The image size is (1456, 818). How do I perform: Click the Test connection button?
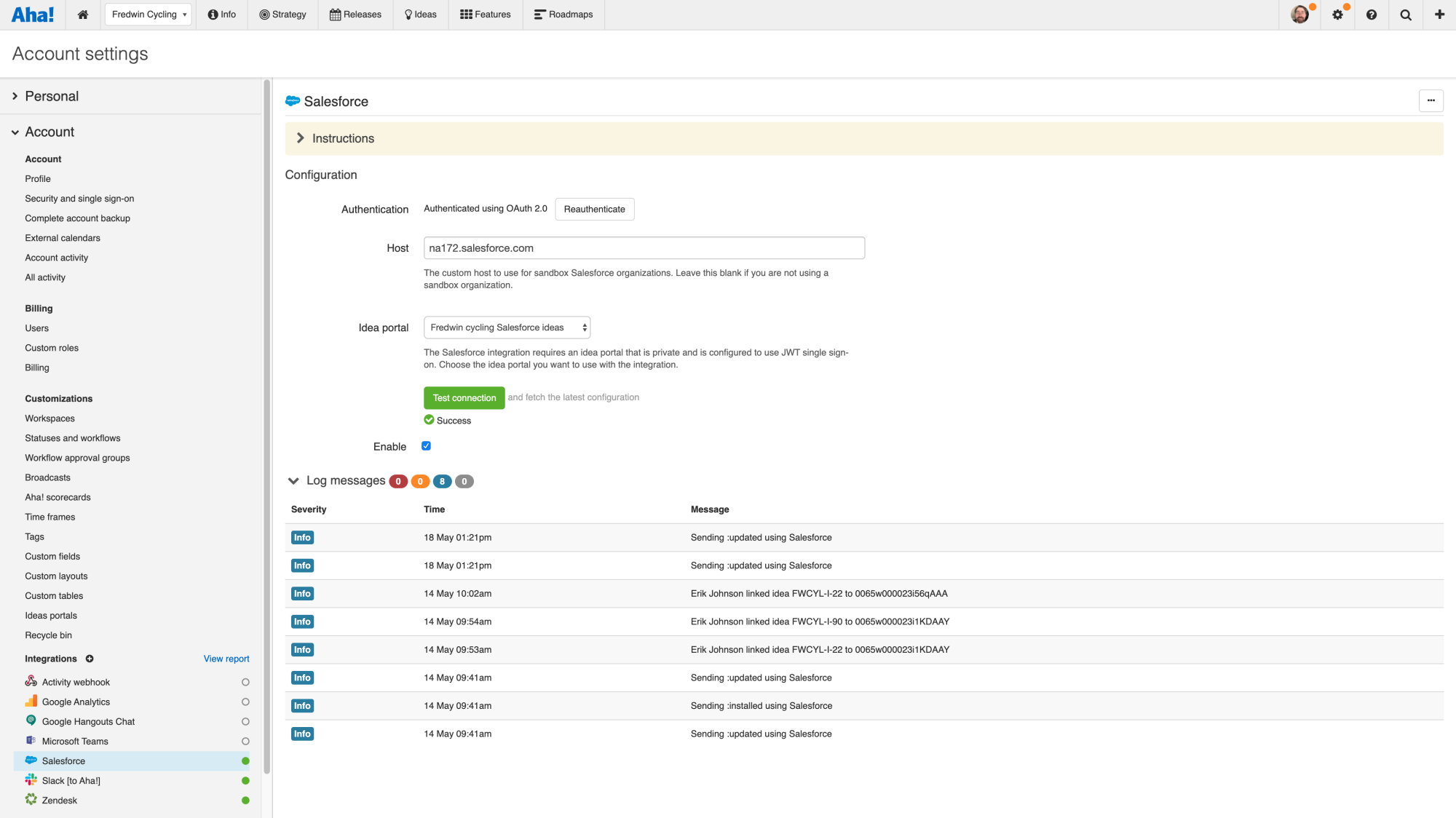click(464, 397)
